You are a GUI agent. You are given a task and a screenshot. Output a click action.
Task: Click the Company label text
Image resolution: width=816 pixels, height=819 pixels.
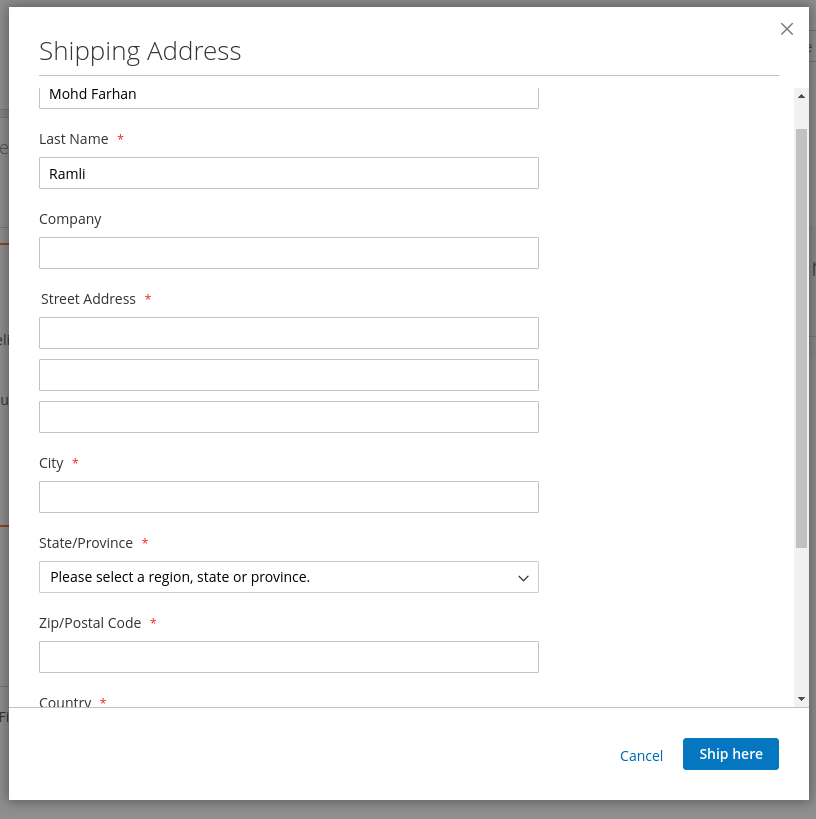(70, 219)
